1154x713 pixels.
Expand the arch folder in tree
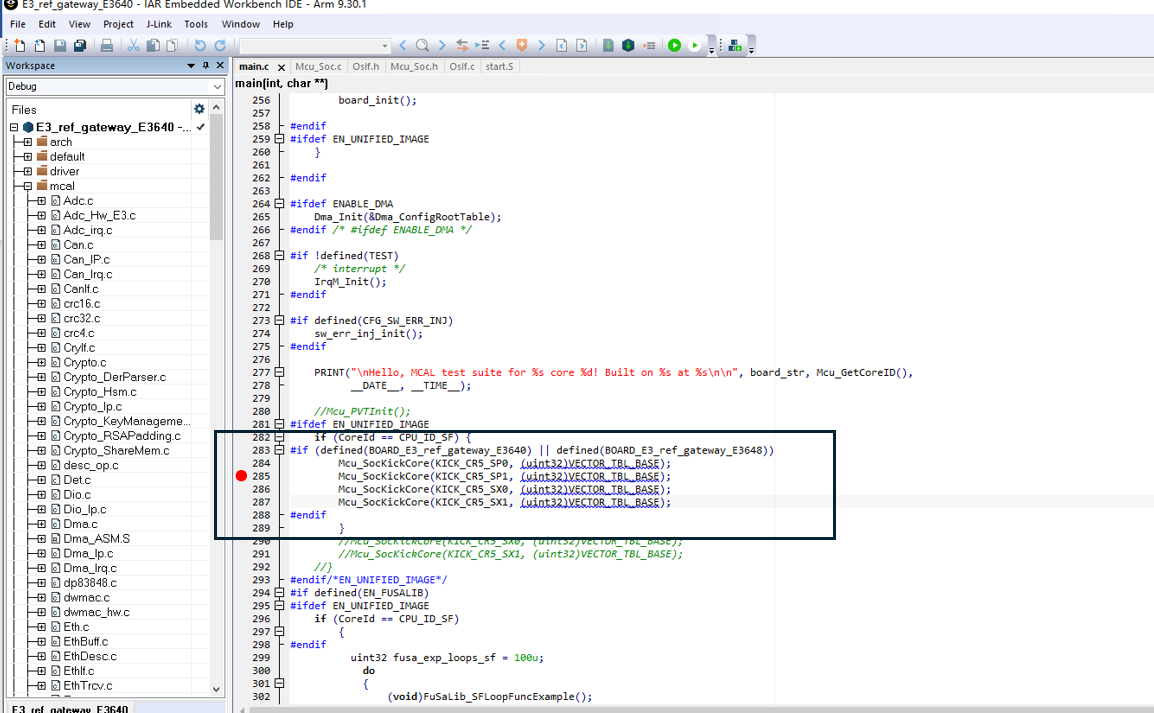(28, 142)
